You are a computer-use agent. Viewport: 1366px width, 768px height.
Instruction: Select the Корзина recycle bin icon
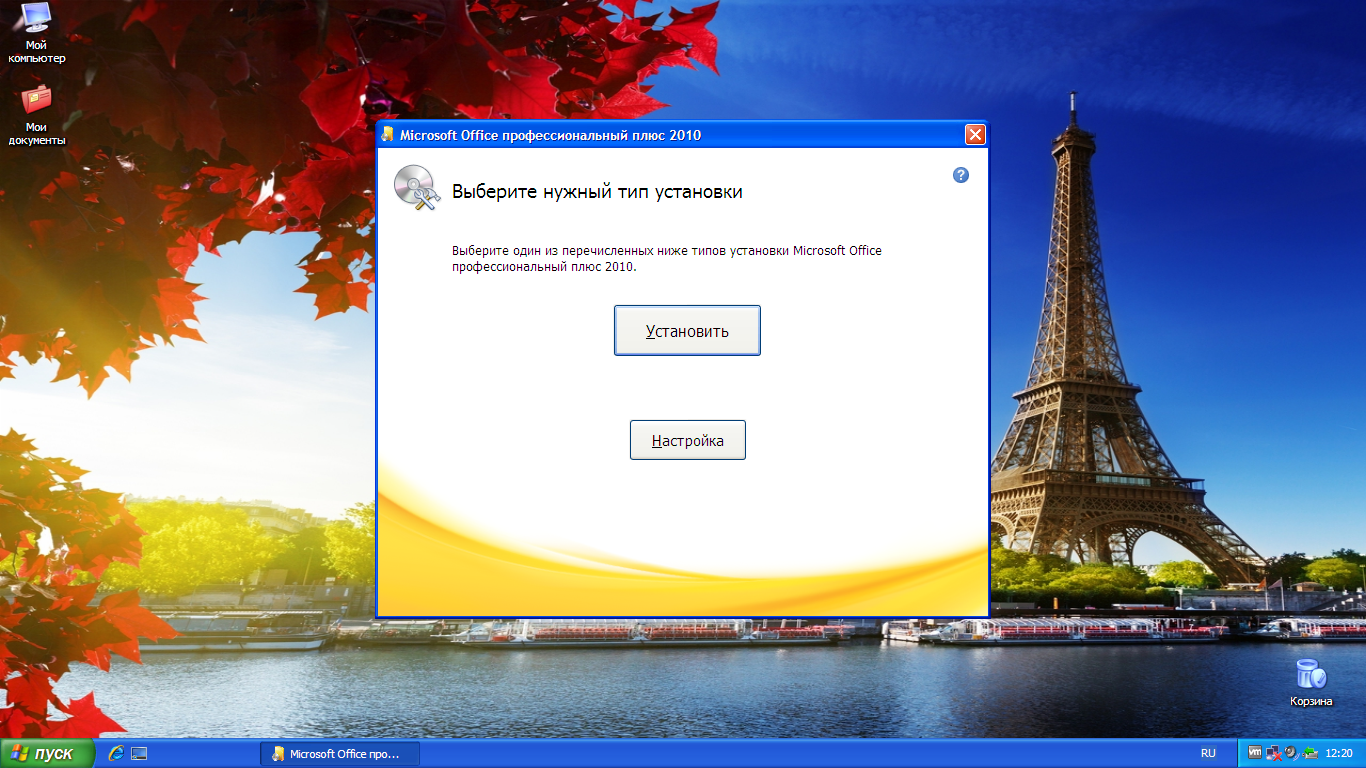coord(1311,683)
